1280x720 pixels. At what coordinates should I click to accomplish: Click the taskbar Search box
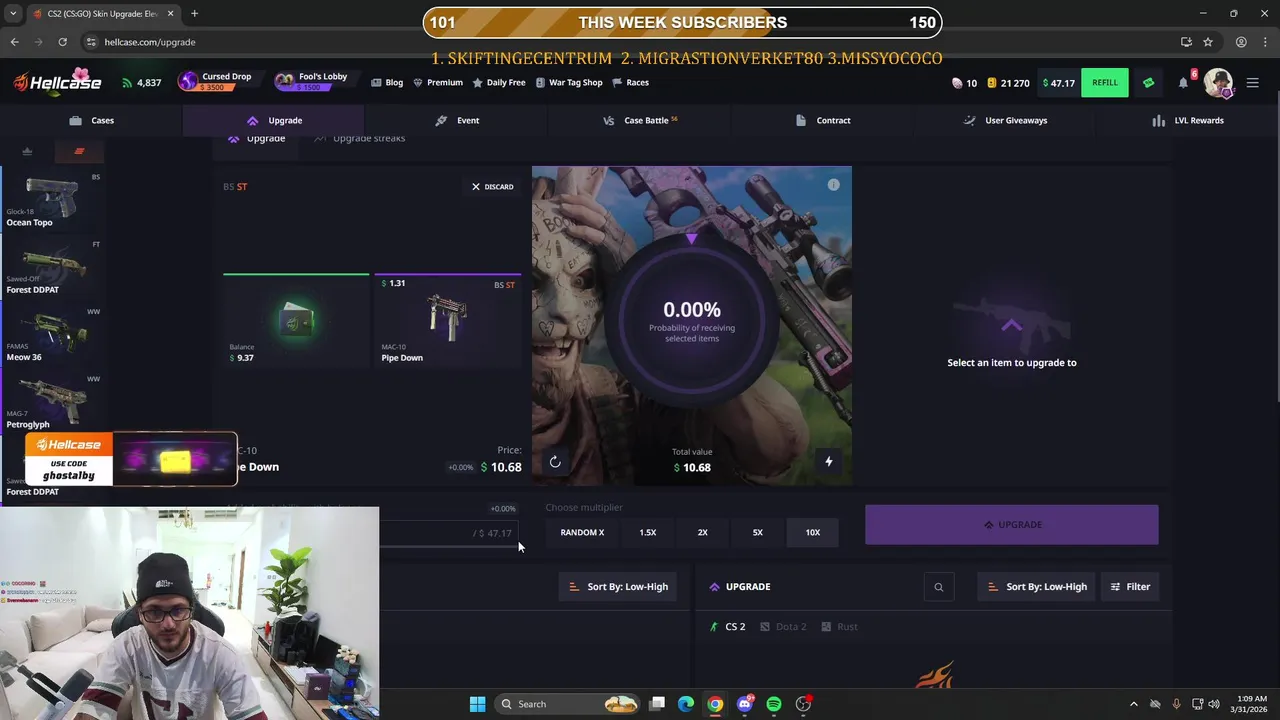(x=568, y=704)
